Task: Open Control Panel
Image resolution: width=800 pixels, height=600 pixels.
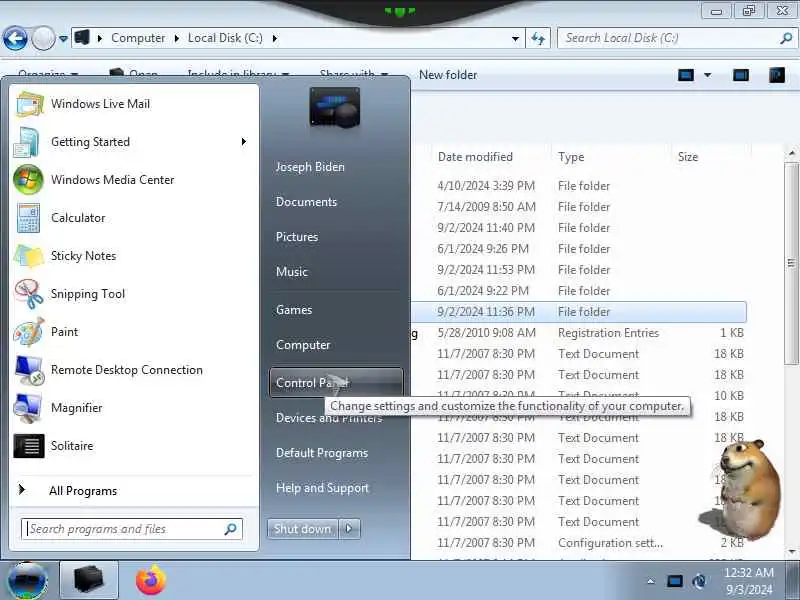Action: pos(336,383)
